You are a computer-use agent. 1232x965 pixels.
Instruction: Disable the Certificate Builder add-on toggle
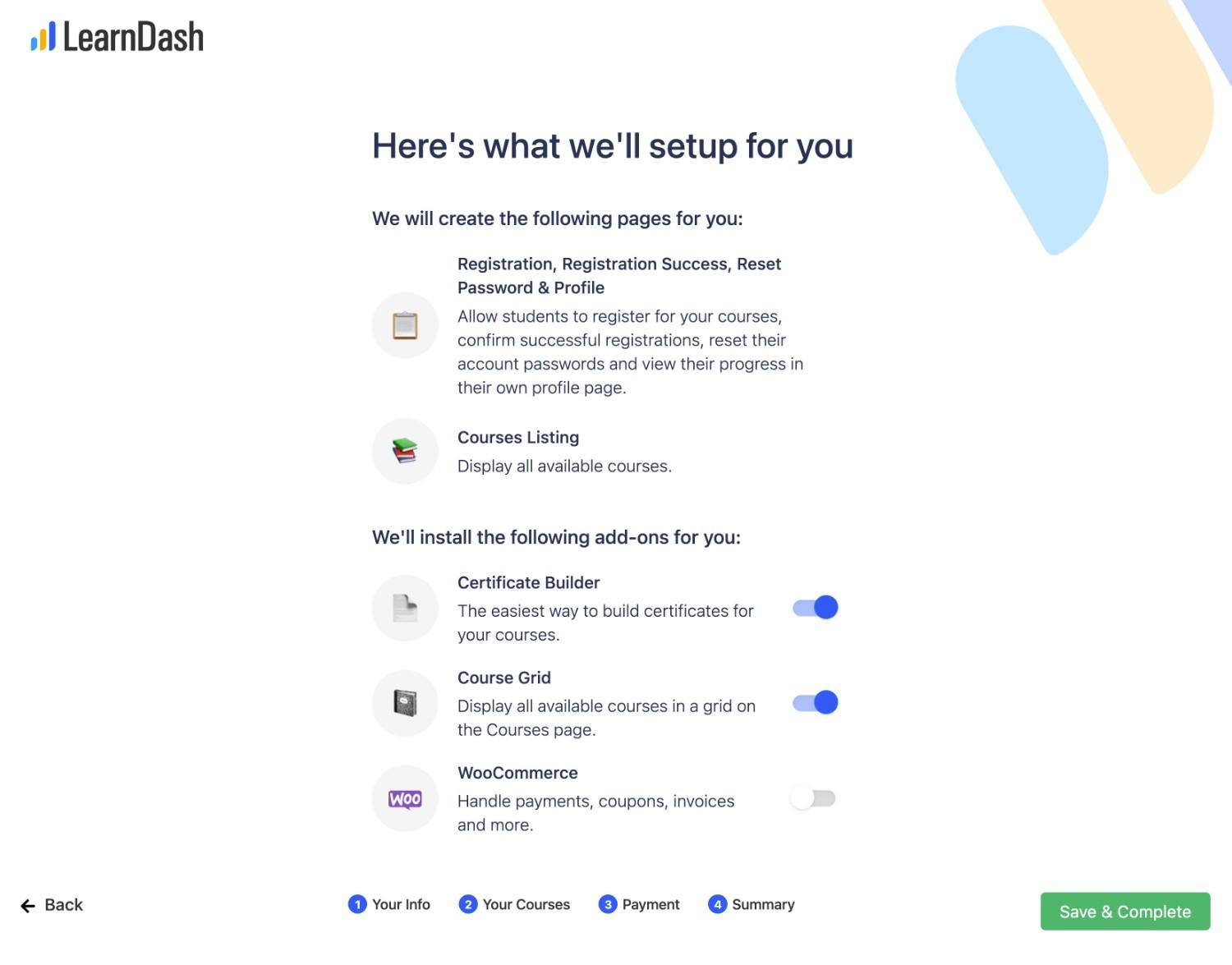(815, 608)
